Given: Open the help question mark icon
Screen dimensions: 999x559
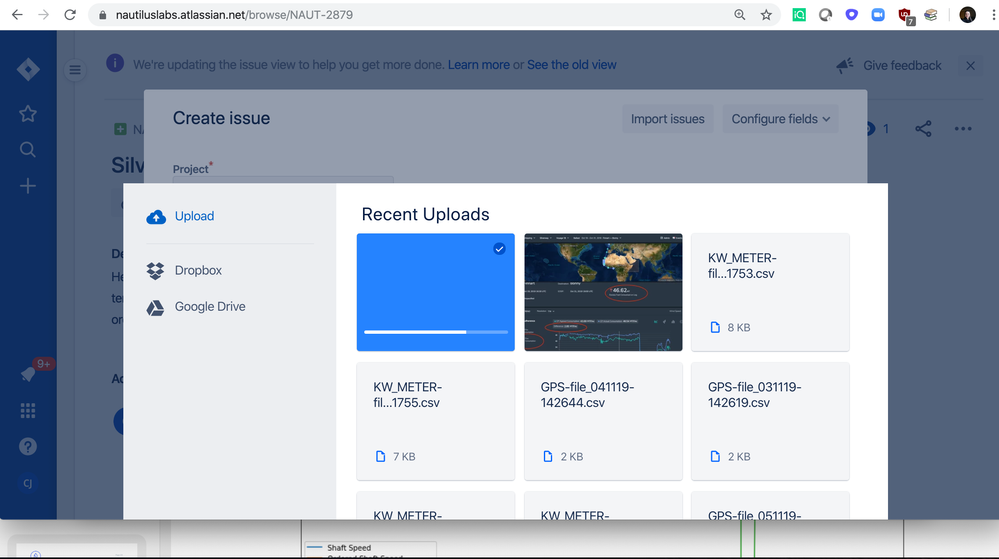Looking at the screenshot, I should click(x=28, y=447).
